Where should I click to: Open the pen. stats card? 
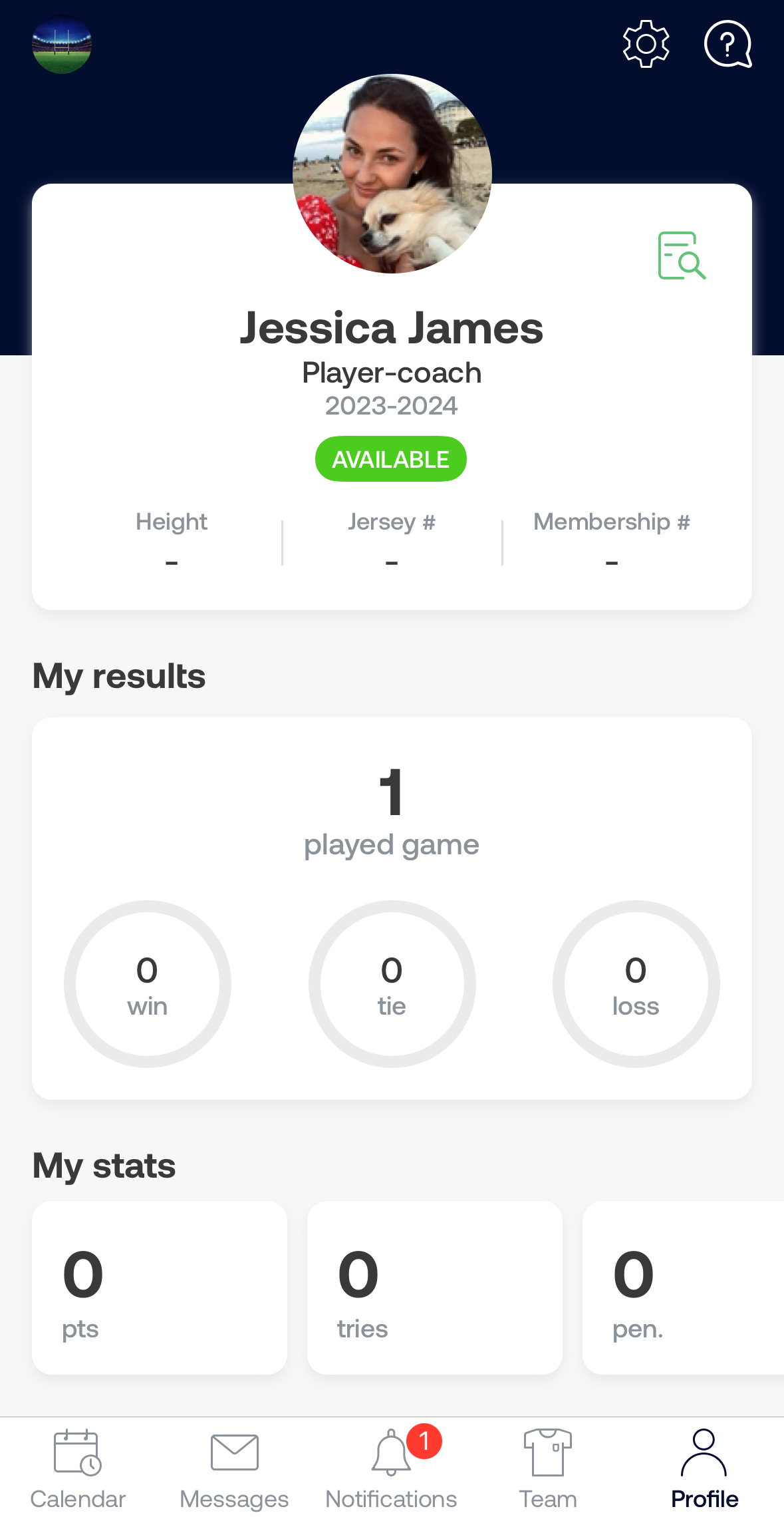point(683,1287)
